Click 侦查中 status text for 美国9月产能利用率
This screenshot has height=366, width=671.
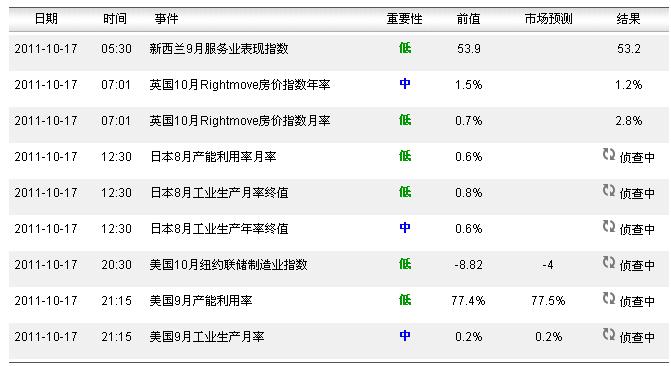637,301
